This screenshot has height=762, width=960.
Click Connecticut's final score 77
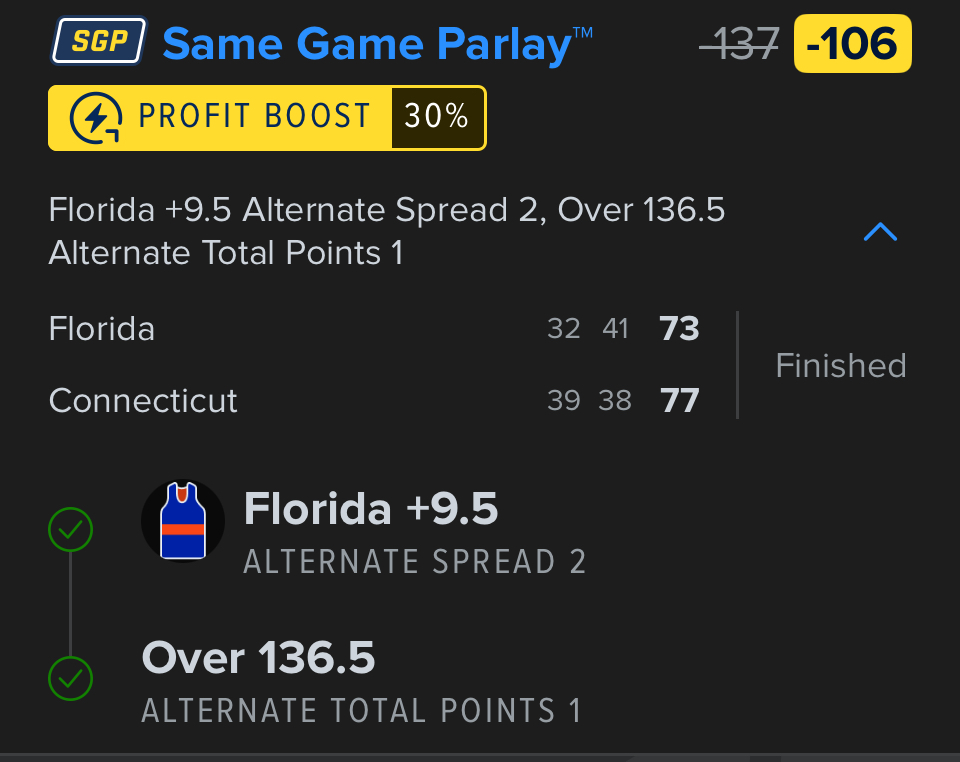click(x=680, y=401)
